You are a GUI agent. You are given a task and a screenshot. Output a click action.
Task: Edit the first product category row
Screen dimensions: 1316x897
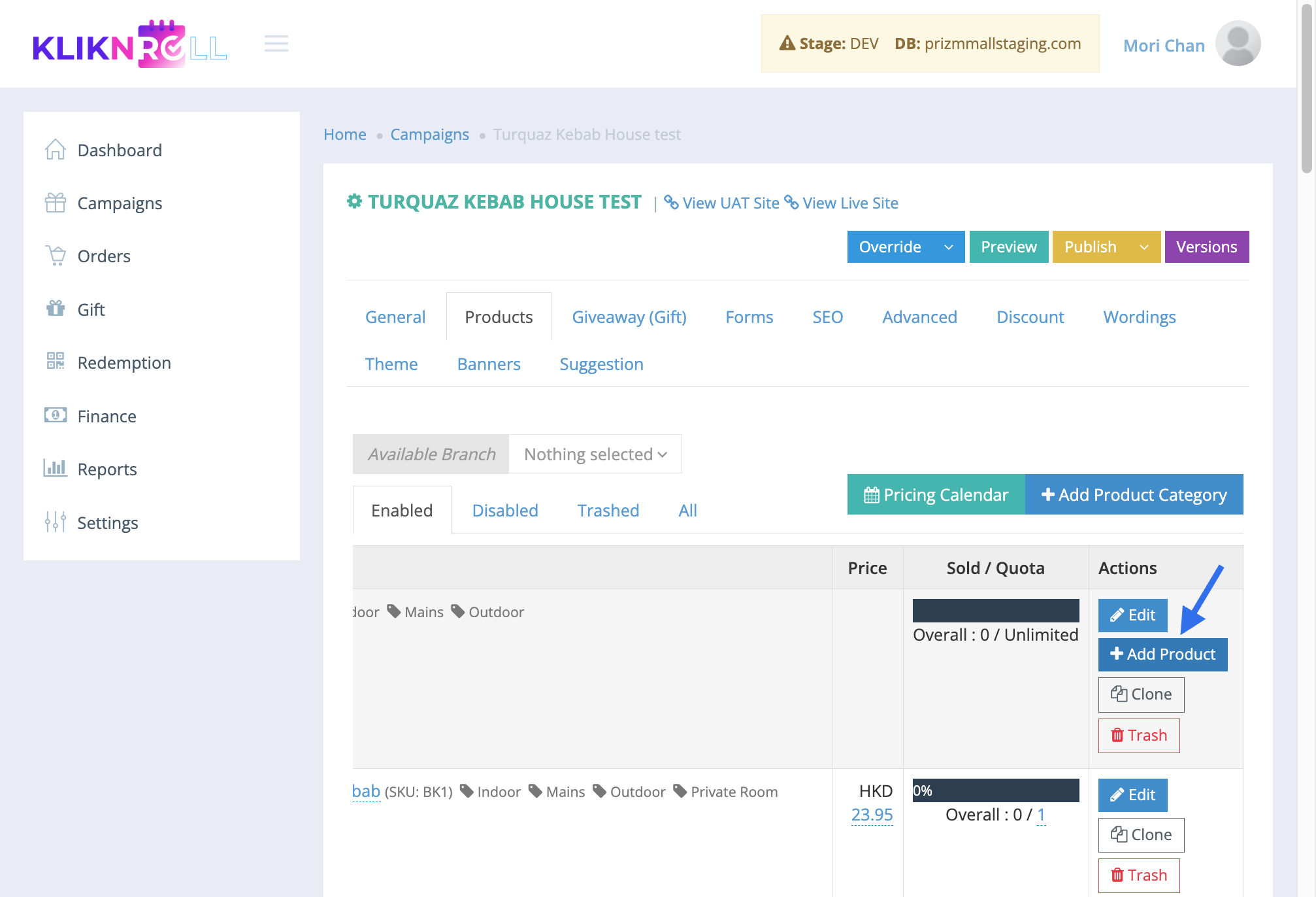coord(1133,615)
